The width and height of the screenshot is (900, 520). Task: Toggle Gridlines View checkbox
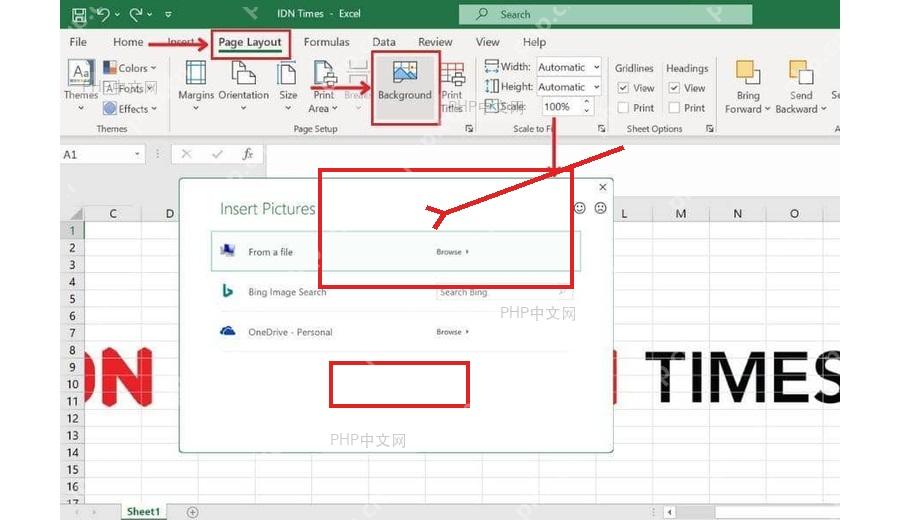[x=623, y=88]
